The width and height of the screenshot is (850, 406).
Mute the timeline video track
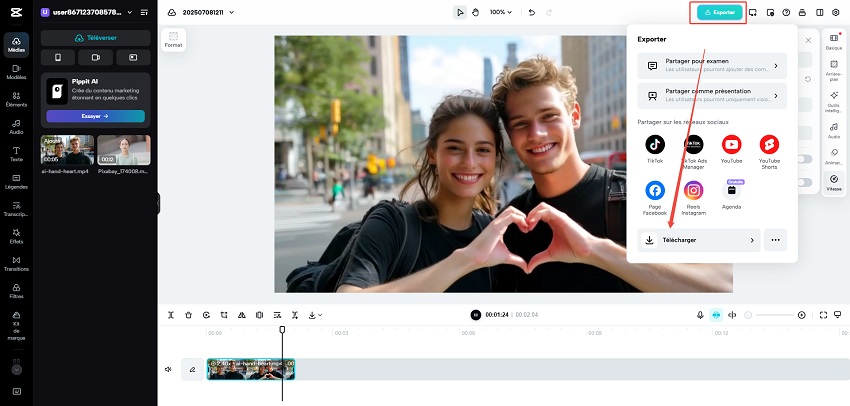point(168,369)
